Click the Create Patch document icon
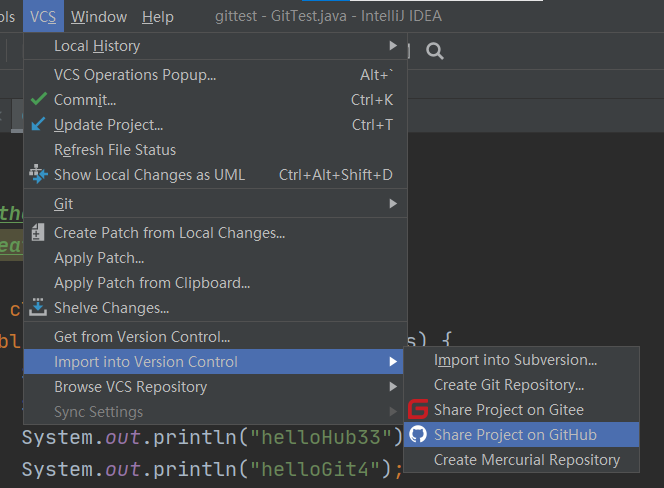The image size is (664, 488). (38, 232)
